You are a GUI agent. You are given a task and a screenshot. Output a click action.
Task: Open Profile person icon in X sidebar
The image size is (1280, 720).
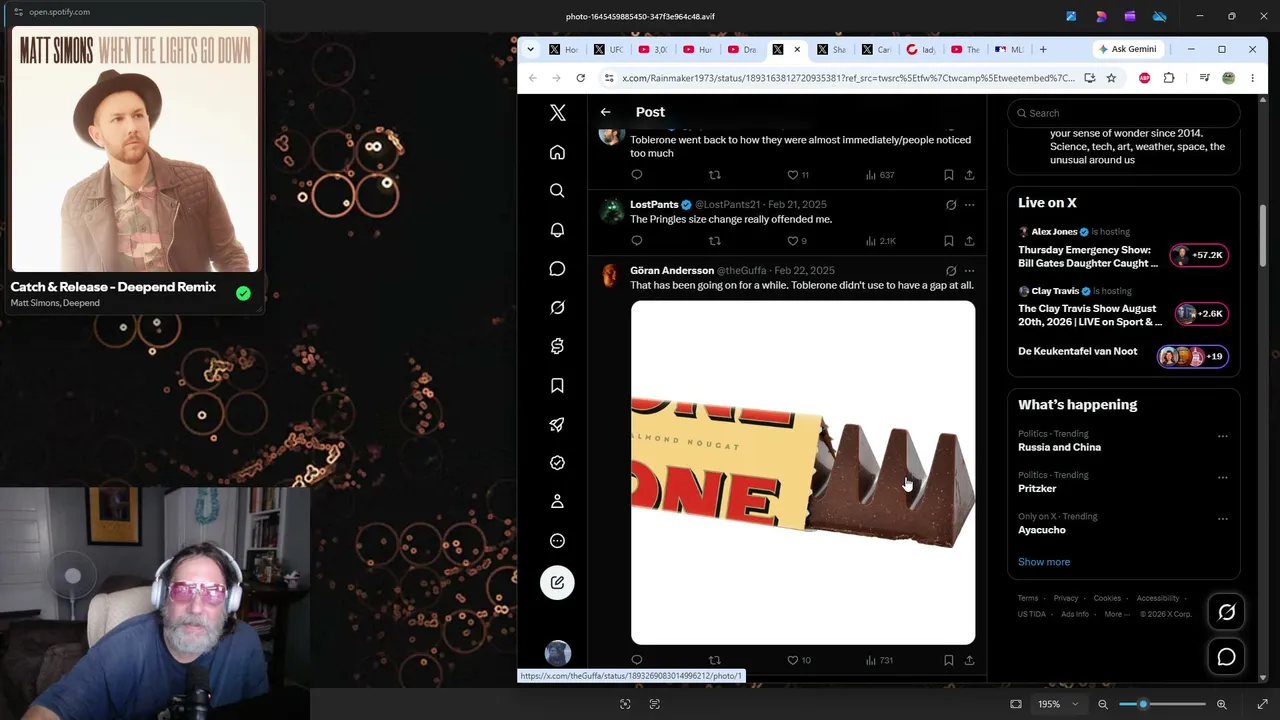(x=558, y=502)
